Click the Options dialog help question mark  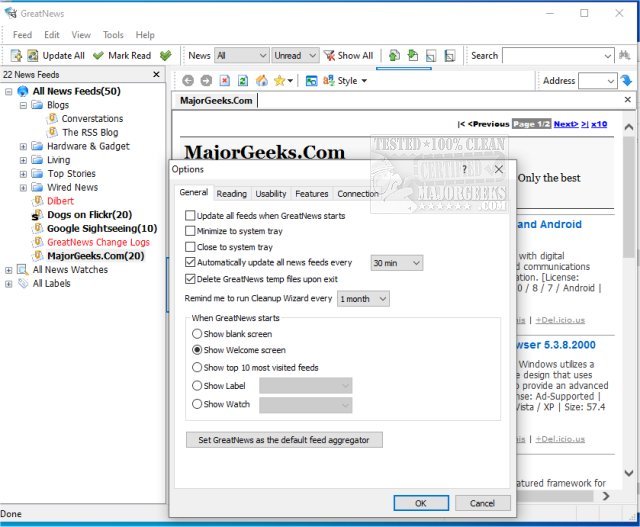(464, 169)
